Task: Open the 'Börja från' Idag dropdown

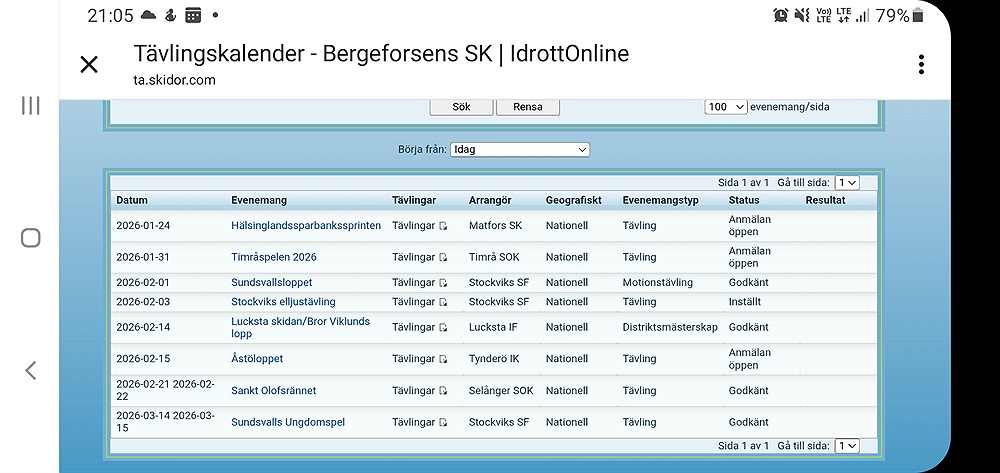Action: (x=520, y=150)
